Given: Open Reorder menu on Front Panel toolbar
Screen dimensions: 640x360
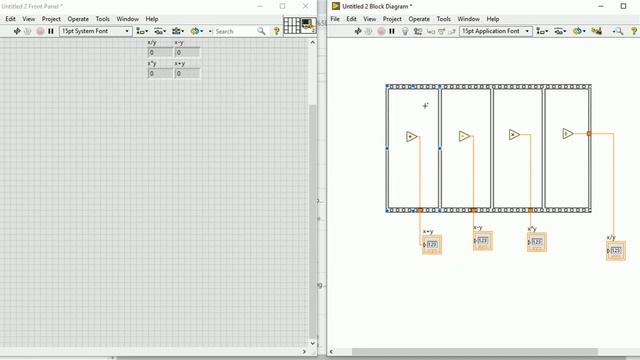Looking at the screenshot, I should point(196,31).
